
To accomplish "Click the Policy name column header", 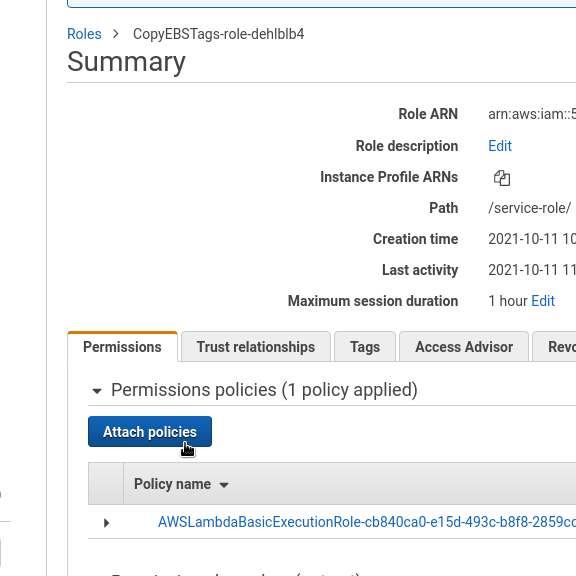I will tap(172, 484).
